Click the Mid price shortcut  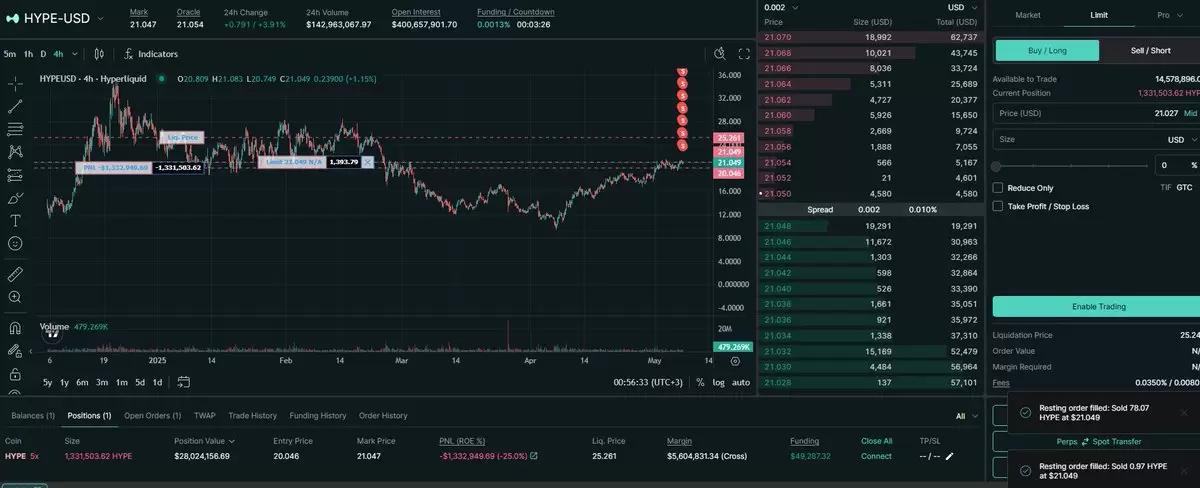click(x=1190, y=113)
